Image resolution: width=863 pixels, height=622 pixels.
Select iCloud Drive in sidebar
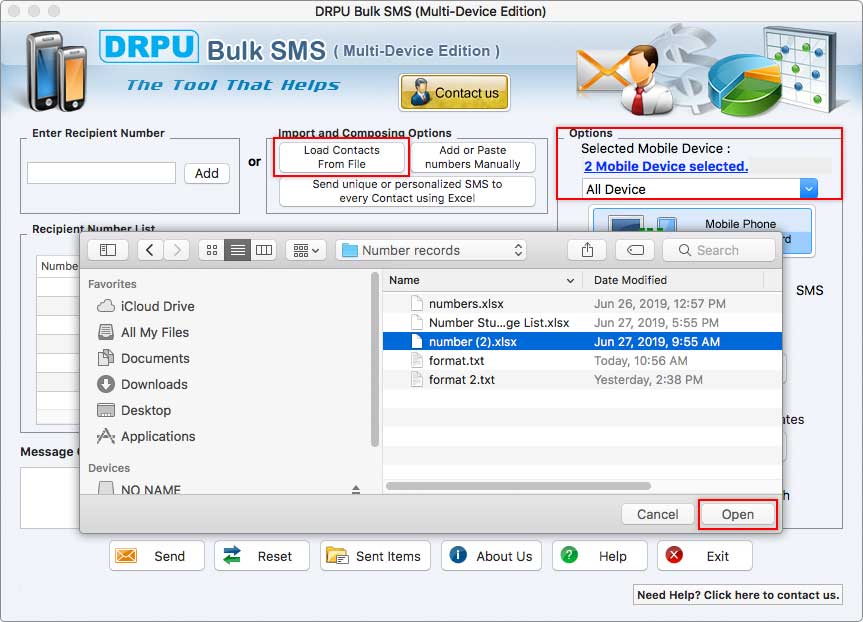(x=146, y=306)
